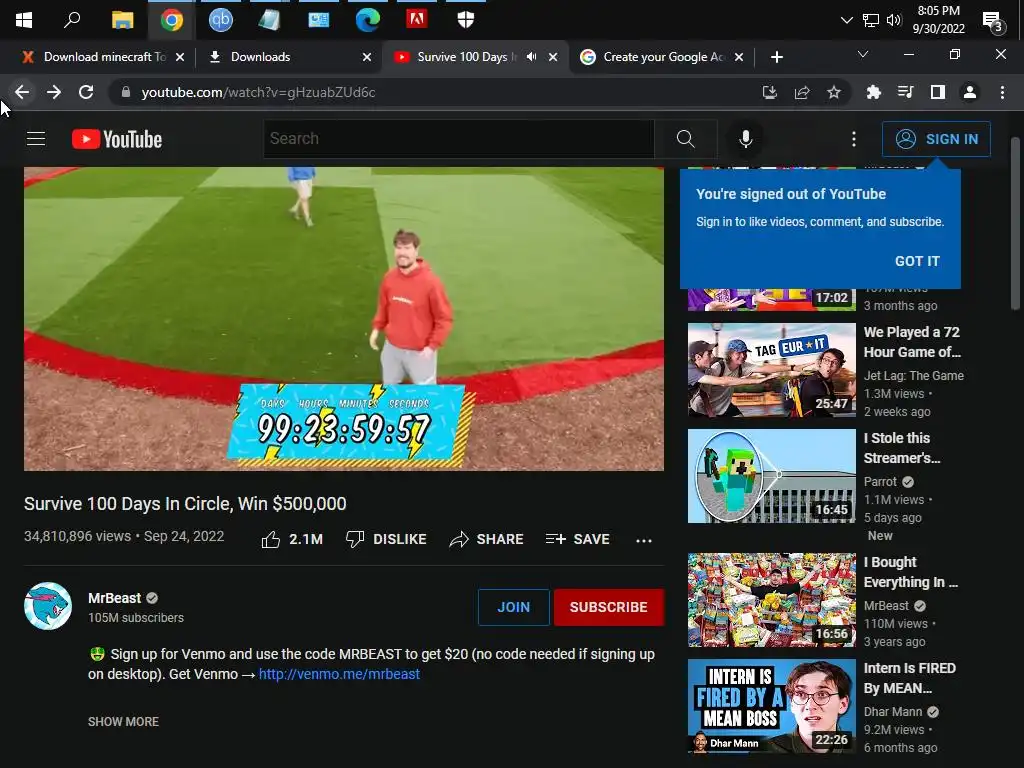
Task: Close the Downloads tab
Action: pyautogui.click(x=367, y=57)
